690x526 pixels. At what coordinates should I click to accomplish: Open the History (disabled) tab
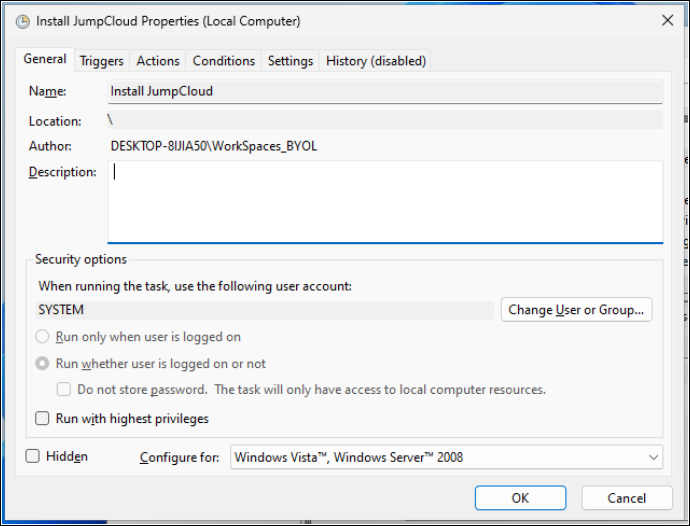pos(376,61)
